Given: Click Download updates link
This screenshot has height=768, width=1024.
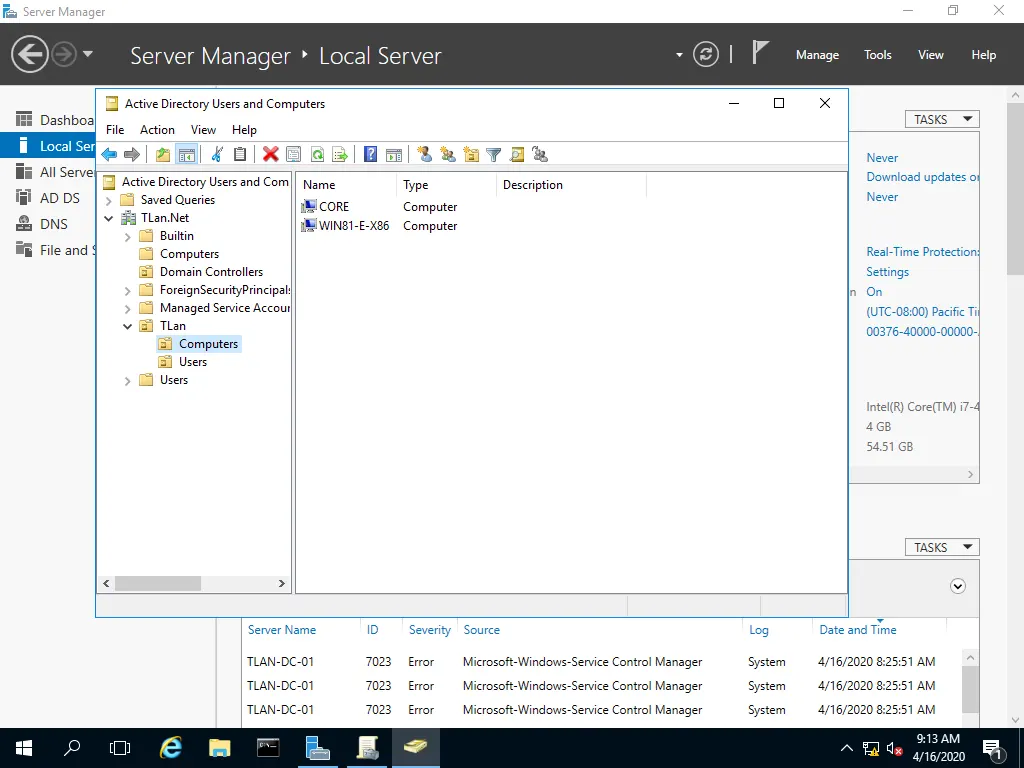Looking at the screenshot, I should 923,177.
